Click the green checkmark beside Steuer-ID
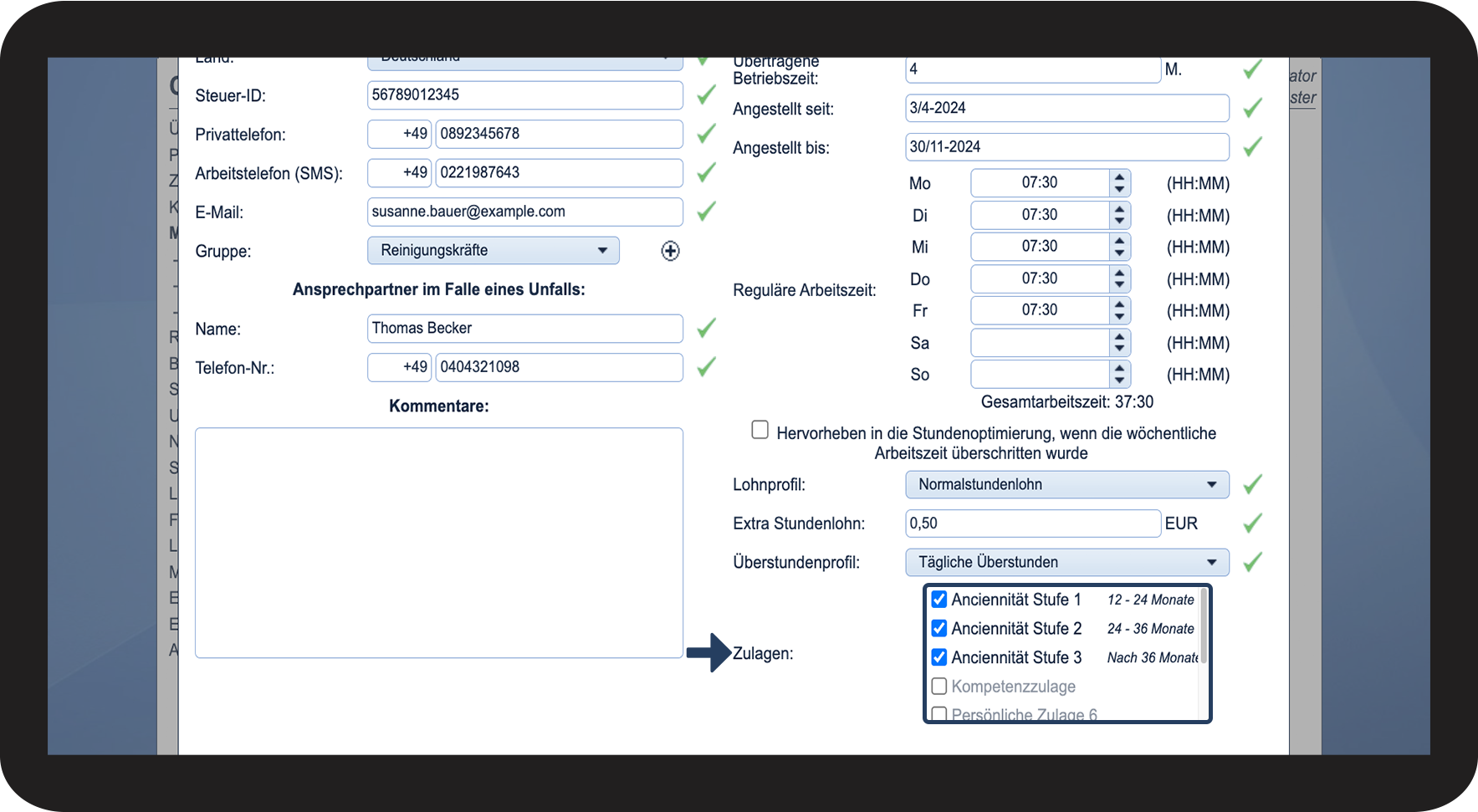The image size is (1478, 812). pos(706,95)
